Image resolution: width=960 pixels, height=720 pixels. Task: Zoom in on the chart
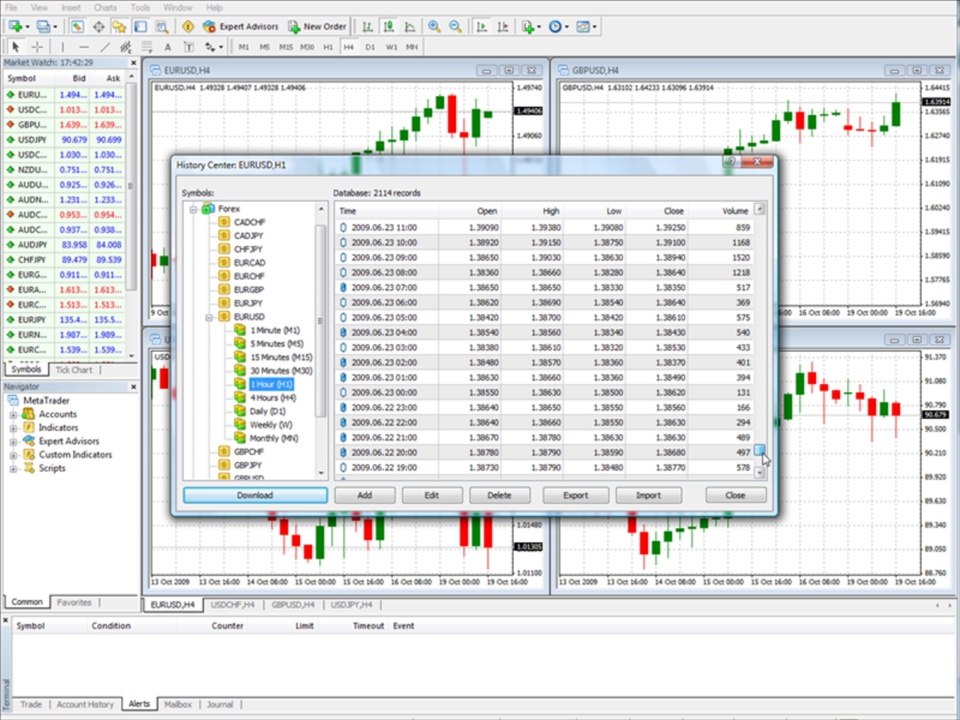point(434,26)
